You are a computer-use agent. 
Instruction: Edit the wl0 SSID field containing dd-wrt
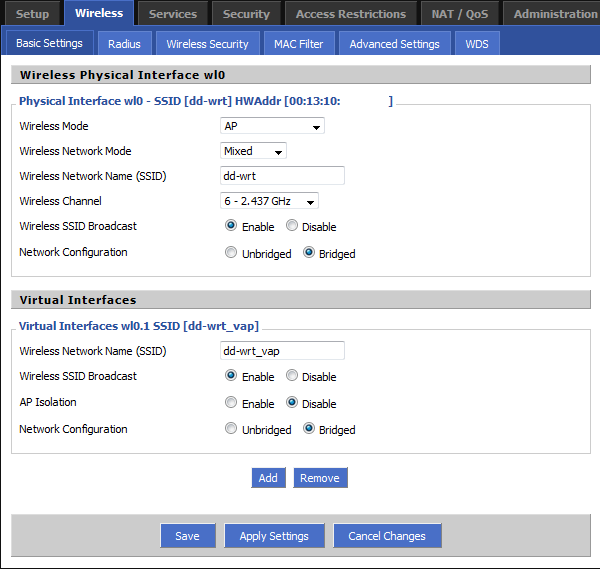(282, 176)
